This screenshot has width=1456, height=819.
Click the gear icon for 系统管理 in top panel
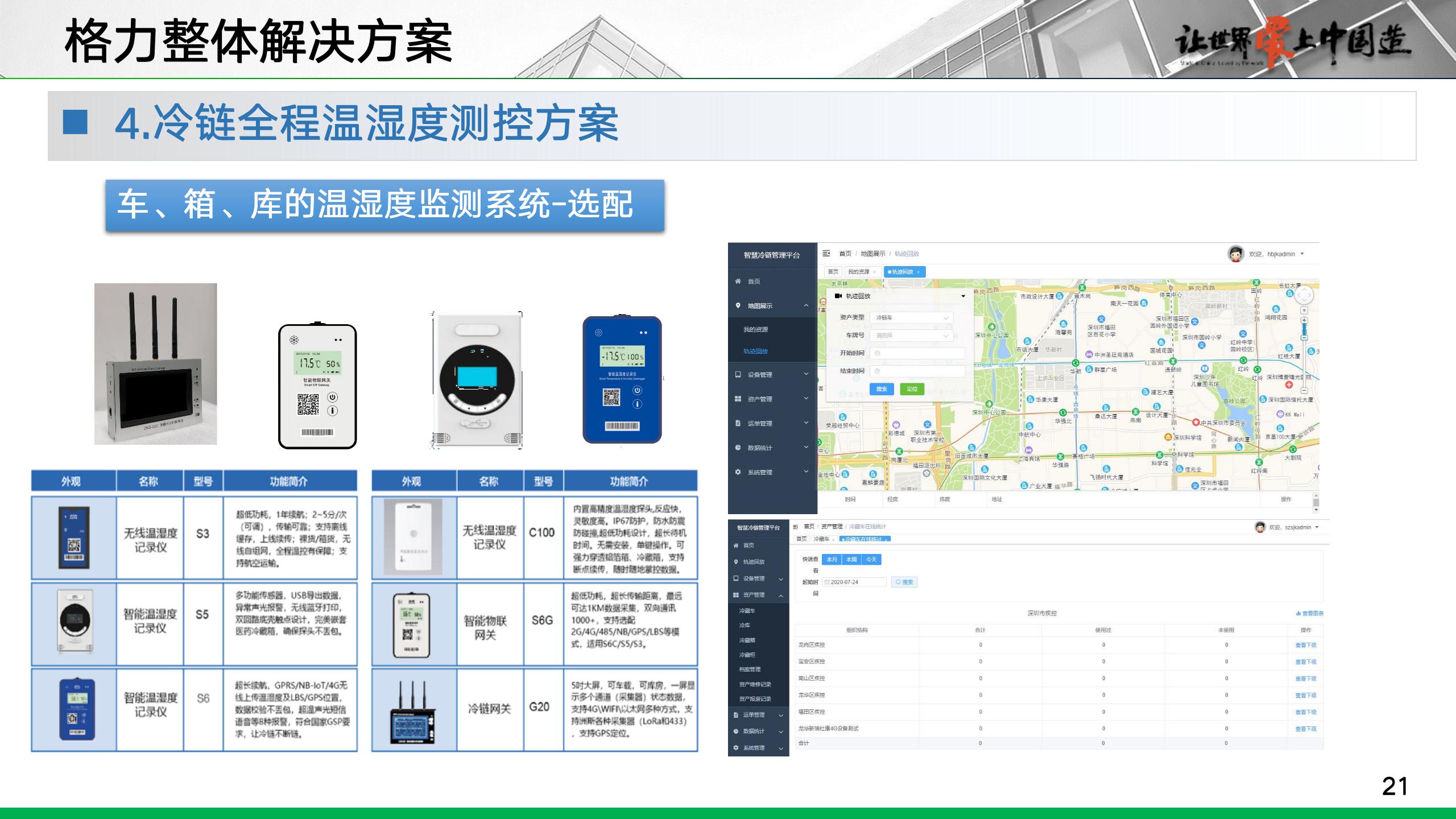coord(738,472)
